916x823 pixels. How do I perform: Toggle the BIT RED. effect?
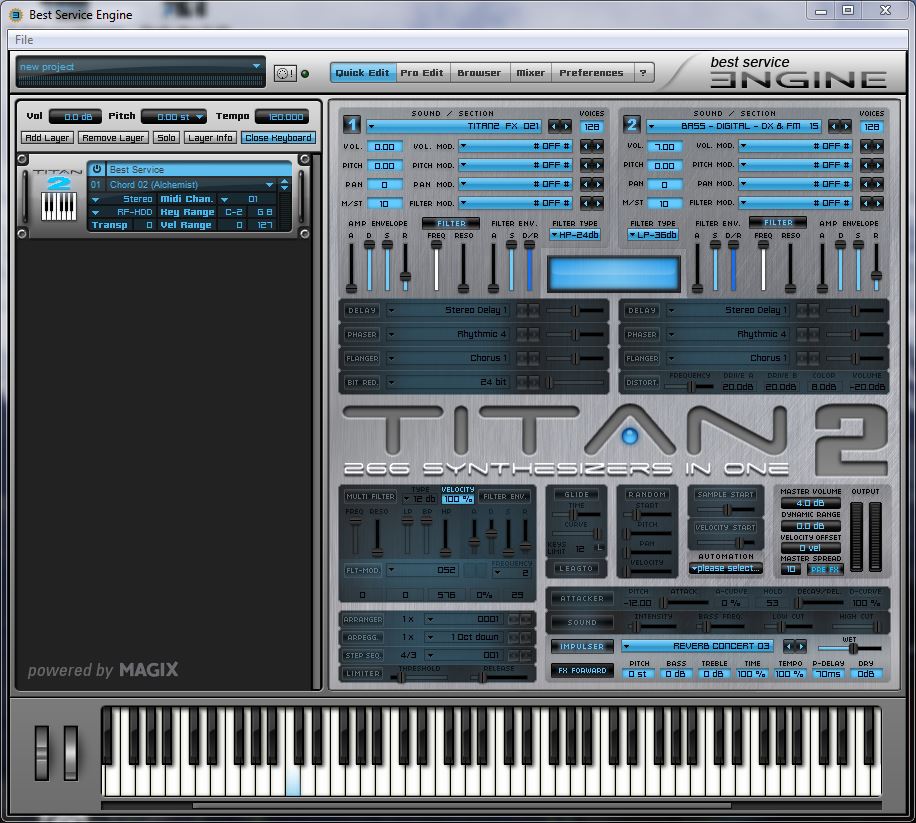(362, 382)
